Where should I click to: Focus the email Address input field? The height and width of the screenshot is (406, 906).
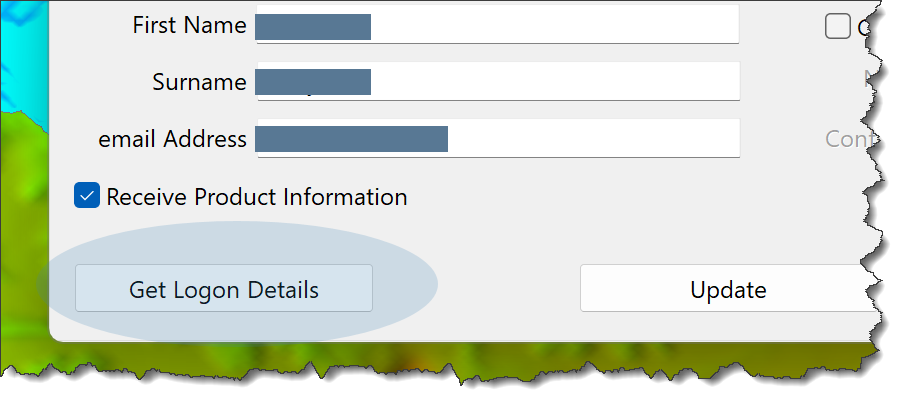click(498, 138)
